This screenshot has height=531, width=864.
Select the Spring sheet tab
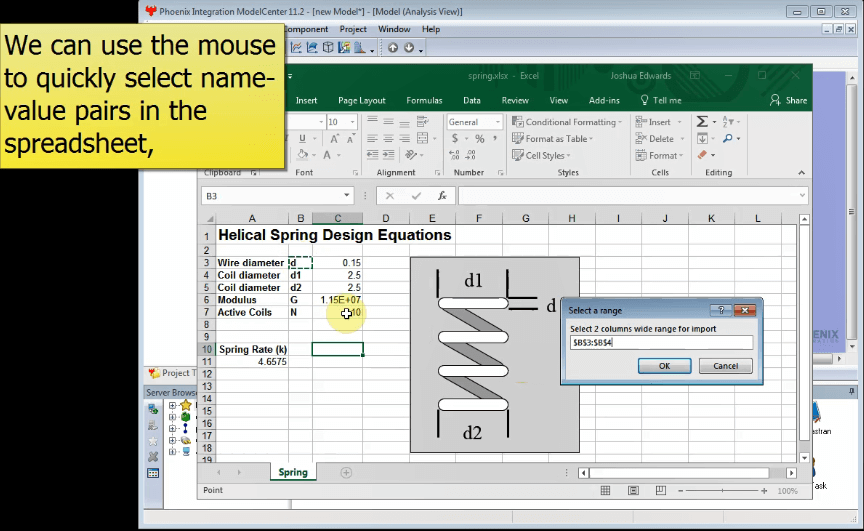click(x=293, y=472)
